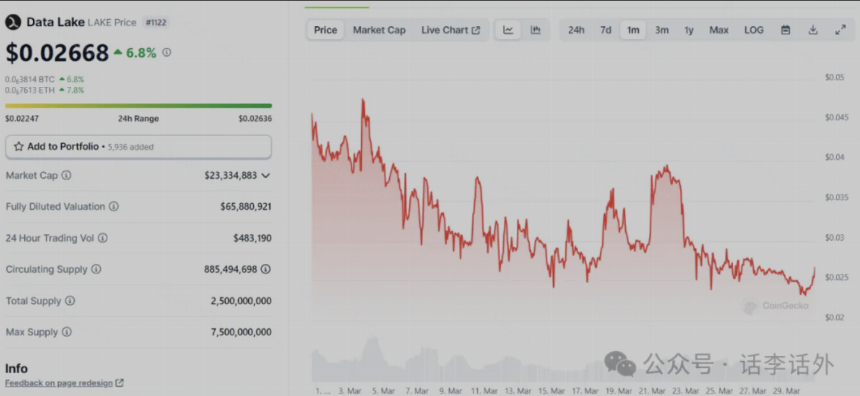This screenshot has height=396, width=860.
Task: Click the $65,880,921 valuation value
Action: (x=246, y=207)
